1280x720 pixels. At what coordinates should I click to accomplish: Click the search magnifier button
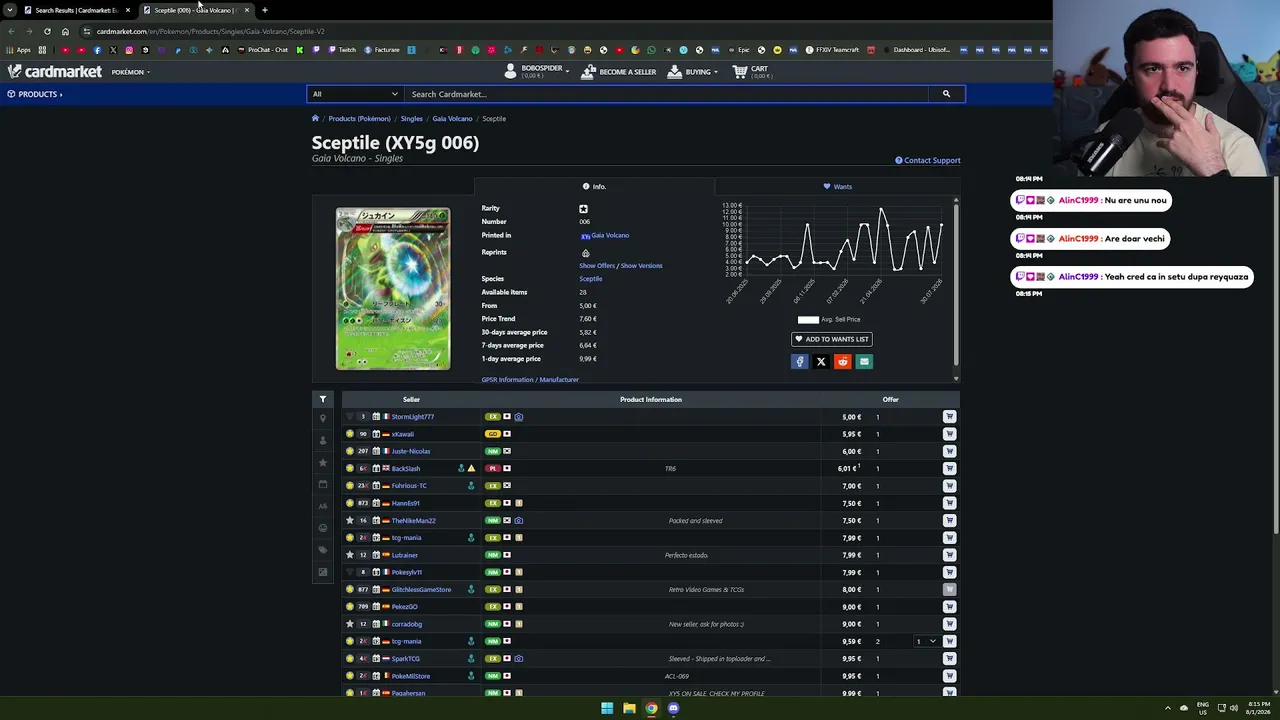(x=946, y=94)
